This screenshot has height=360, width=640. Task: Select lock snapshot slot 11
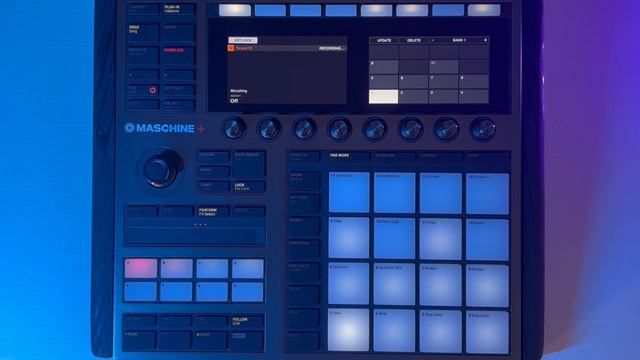[444, 66]
